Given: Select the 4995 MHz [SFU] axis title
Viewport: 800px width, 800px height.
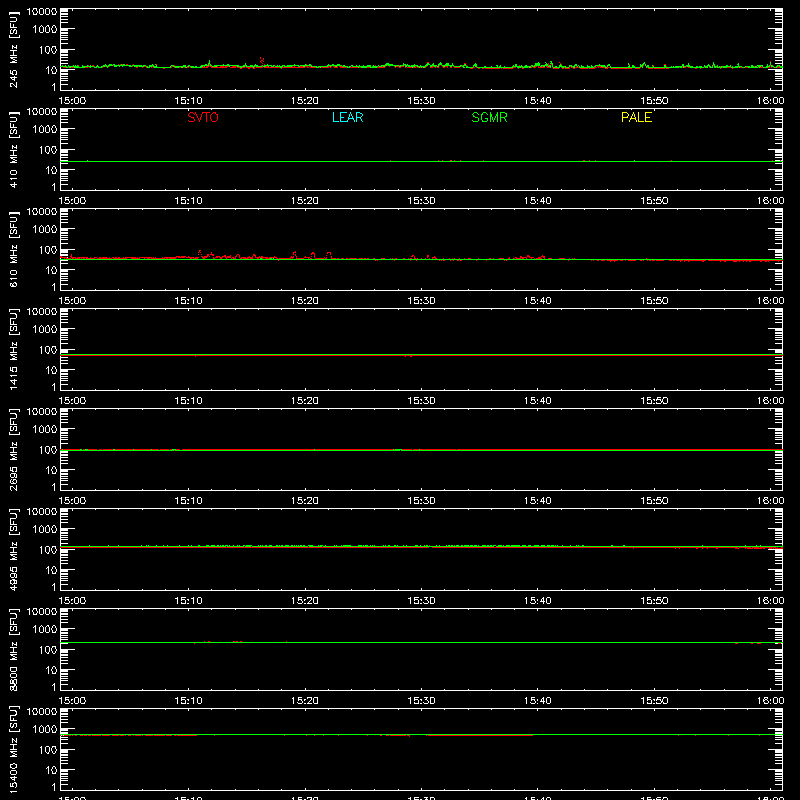Looking at the screenshot, I should (13, 549).
